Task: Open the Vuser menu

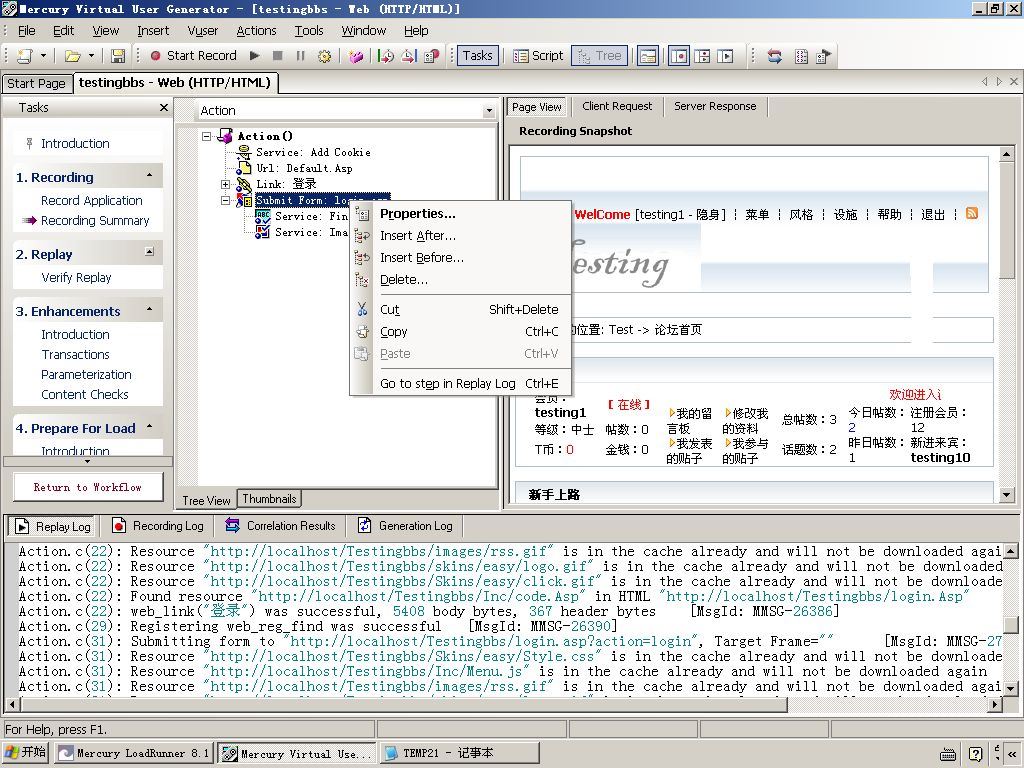Action: pos(202,31)
